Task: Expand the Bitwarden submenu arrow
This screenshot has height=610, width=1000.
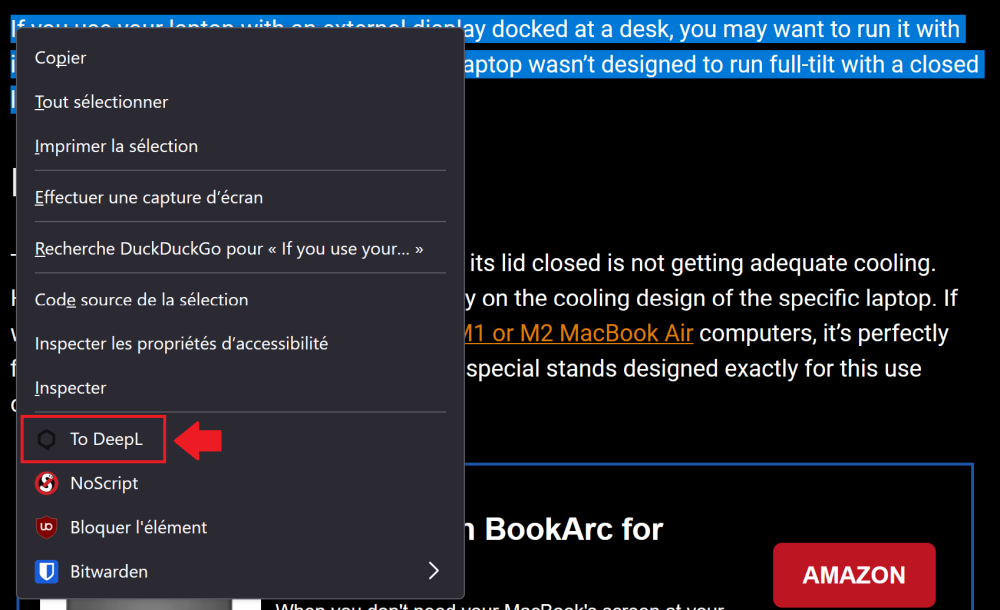Action: coord(434,570)
